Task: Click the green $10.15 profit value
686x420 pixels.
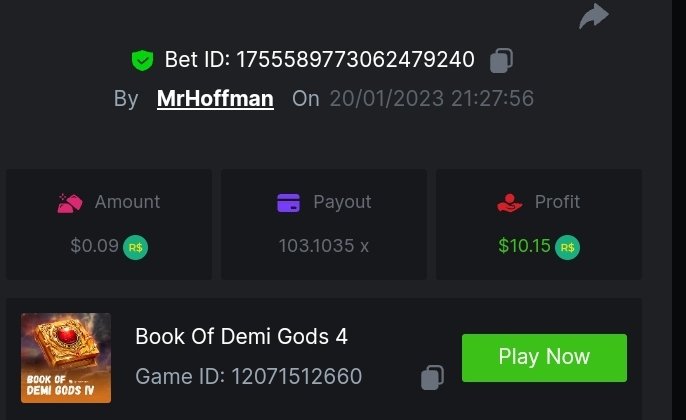Action: (x=524, y=245)
